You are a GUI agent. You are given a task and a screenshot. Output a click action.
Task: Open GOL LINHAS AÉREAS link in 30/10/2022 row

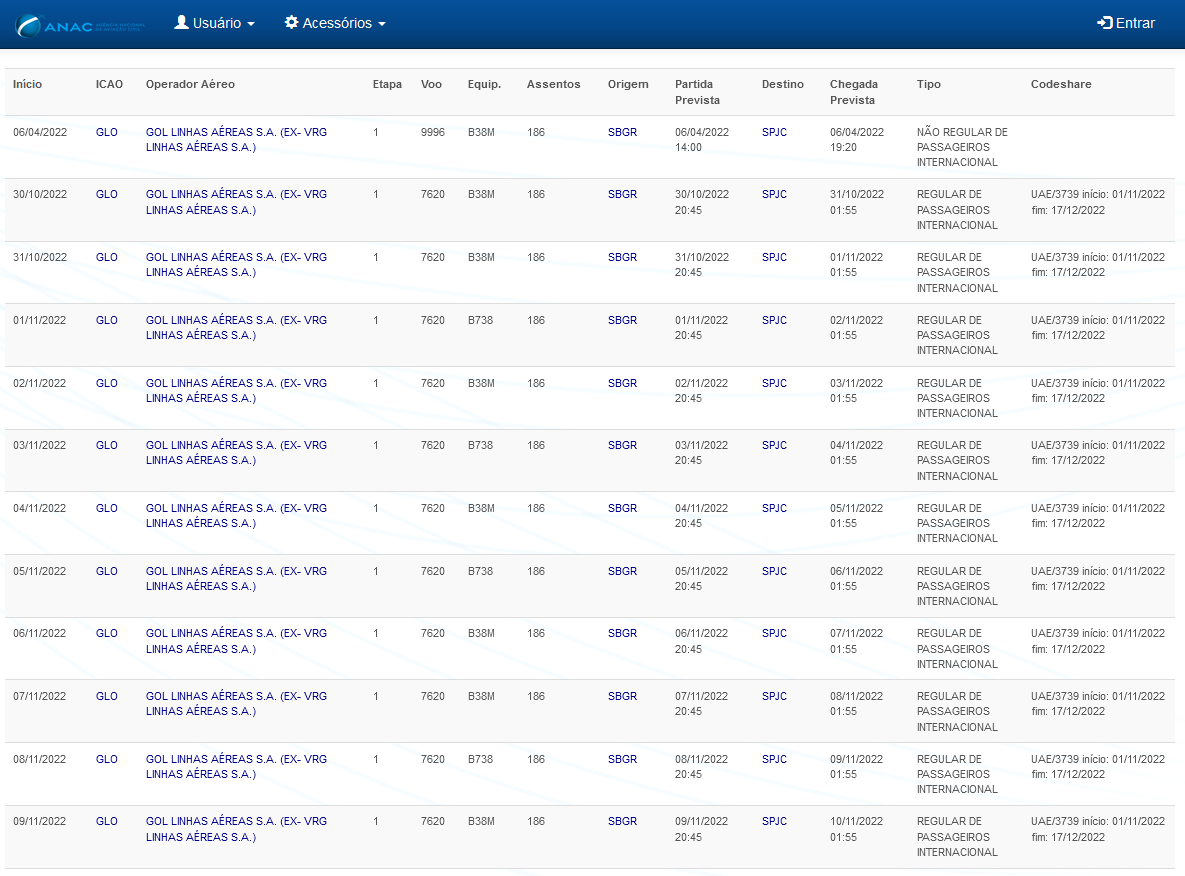[237, 203]
